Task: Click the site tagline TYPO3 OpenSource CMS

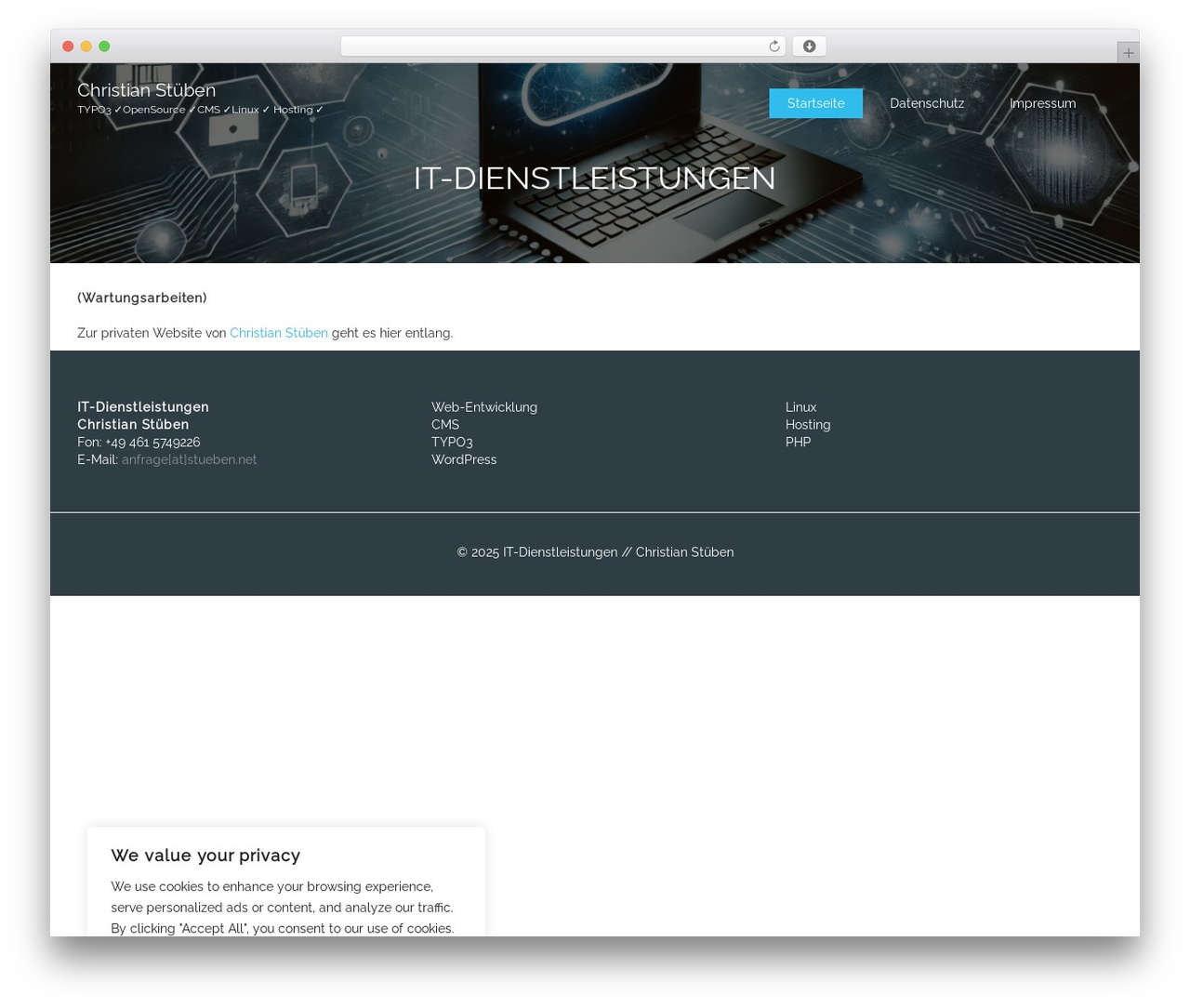Action: 200,110
